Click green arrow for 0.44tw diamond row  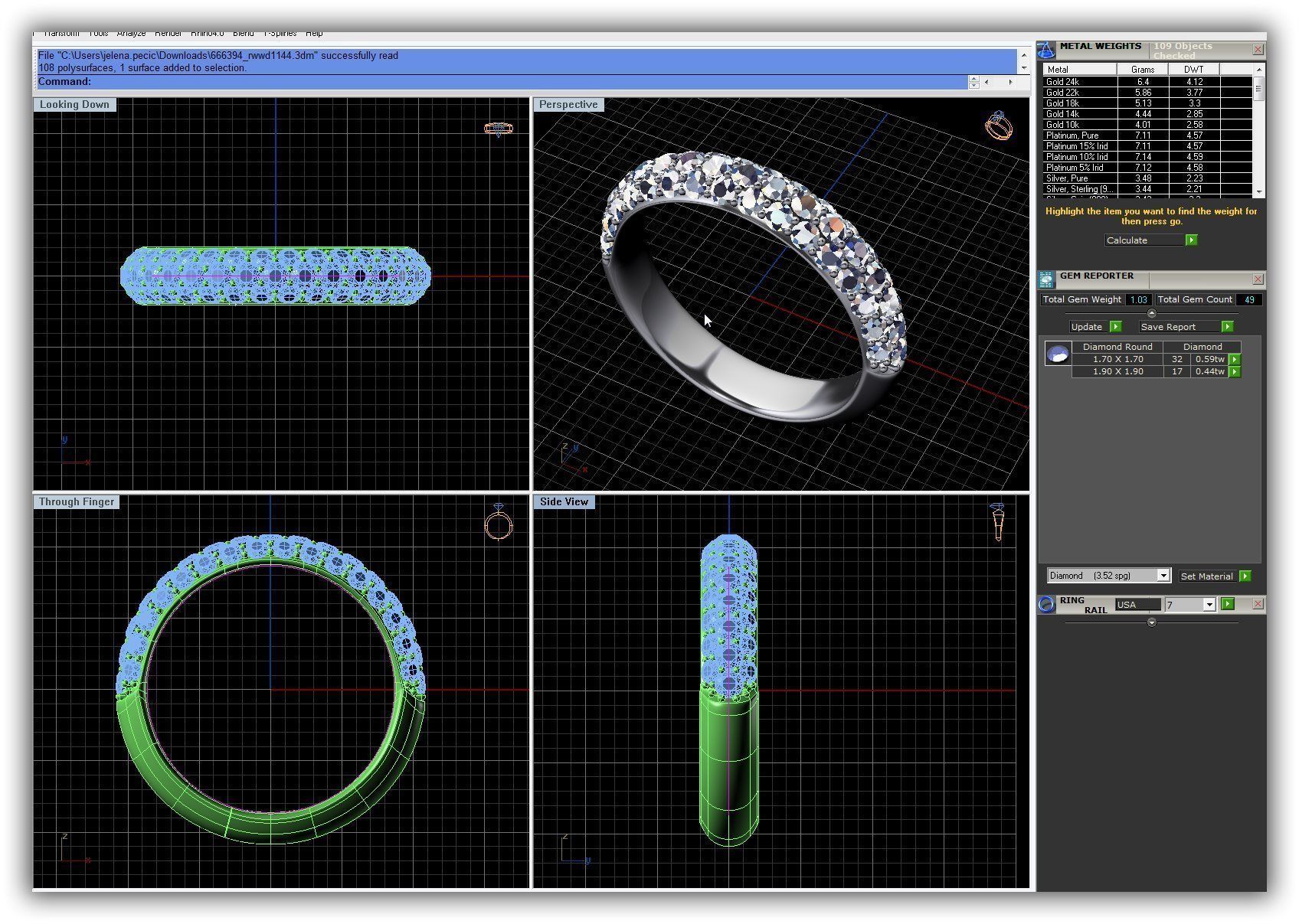[1234, 372]
